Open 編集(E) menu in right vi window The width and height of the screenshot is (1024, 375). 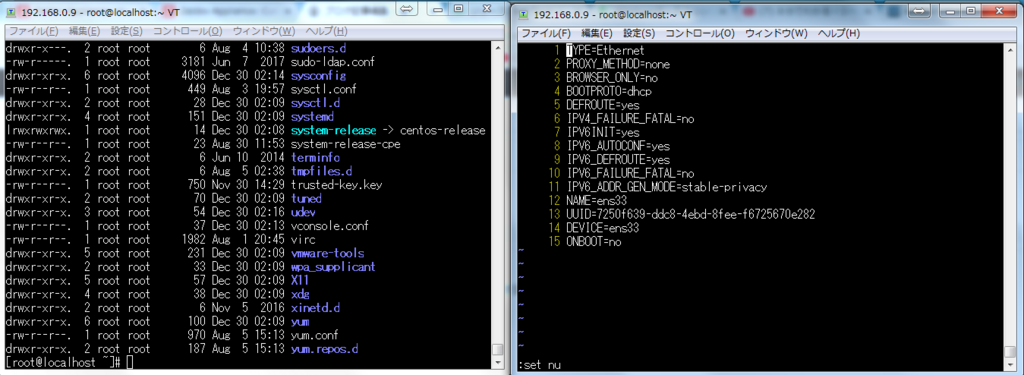(x=597, y=33)
